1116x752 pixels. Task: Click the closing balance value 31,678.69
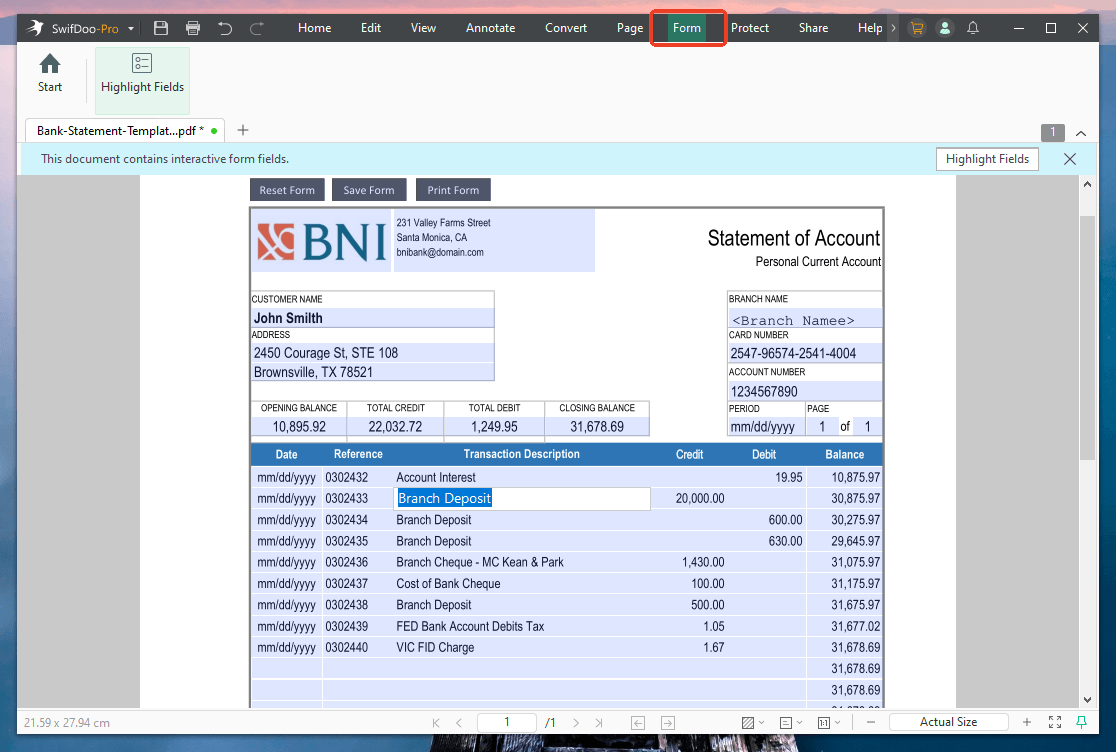[596, 426]
